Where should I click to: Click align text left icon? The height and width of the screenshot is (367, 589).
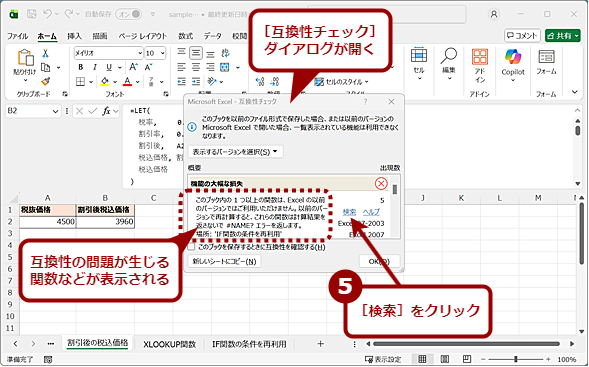point(181,67)
